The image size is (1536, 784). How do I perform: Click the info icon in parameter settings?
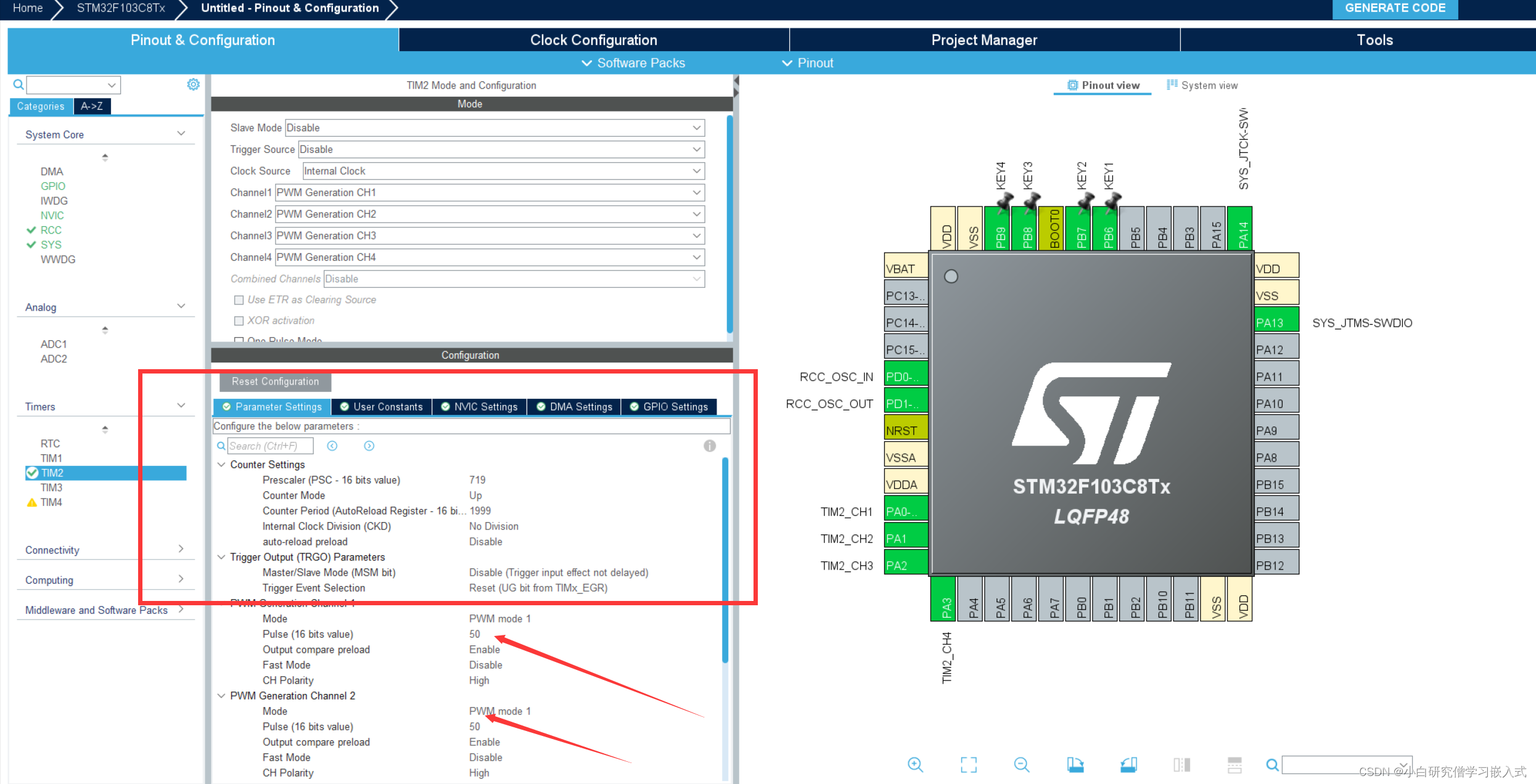click(x=710, y=446)
